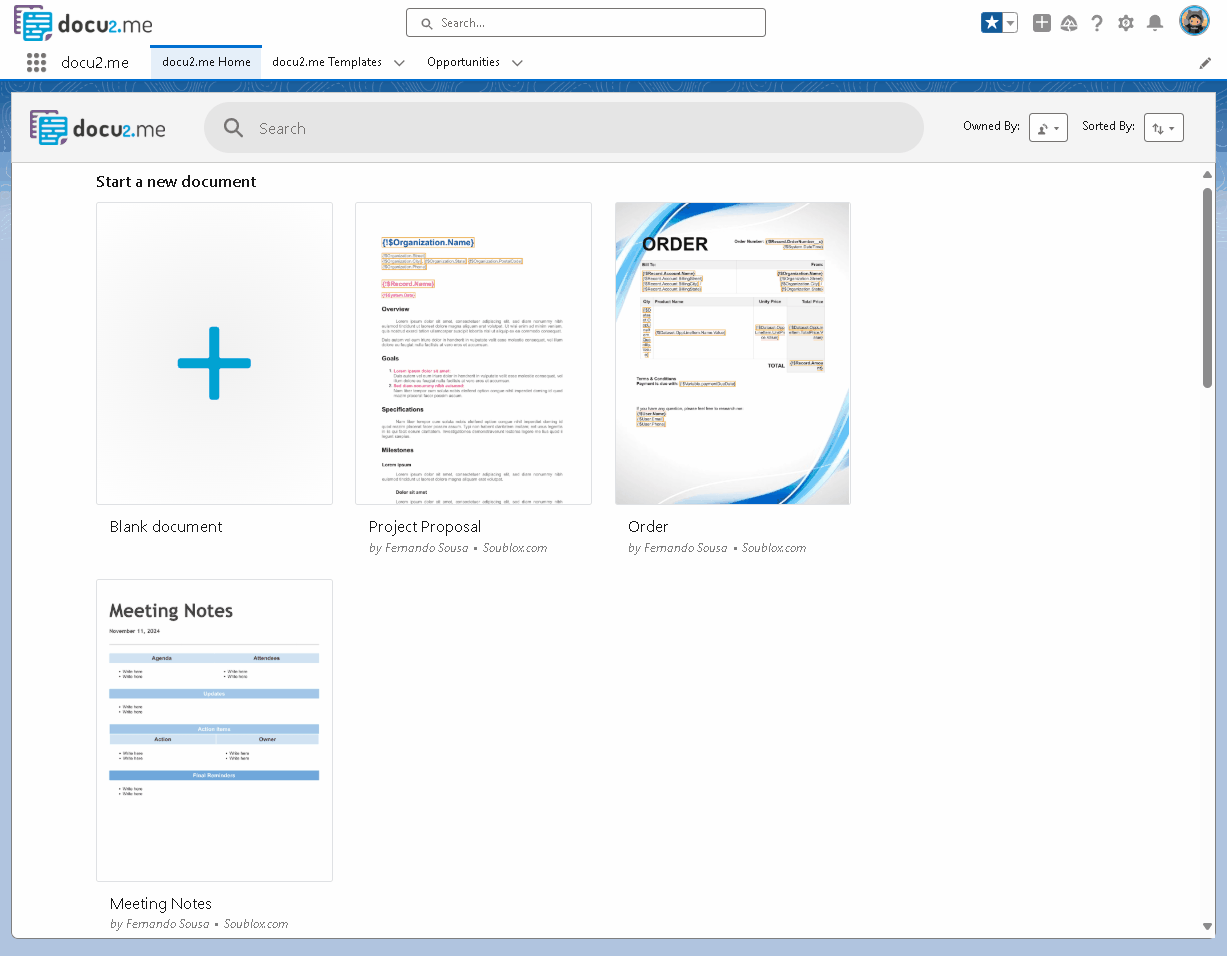Click the docu2.me app name label

click(x=95, y=62)
